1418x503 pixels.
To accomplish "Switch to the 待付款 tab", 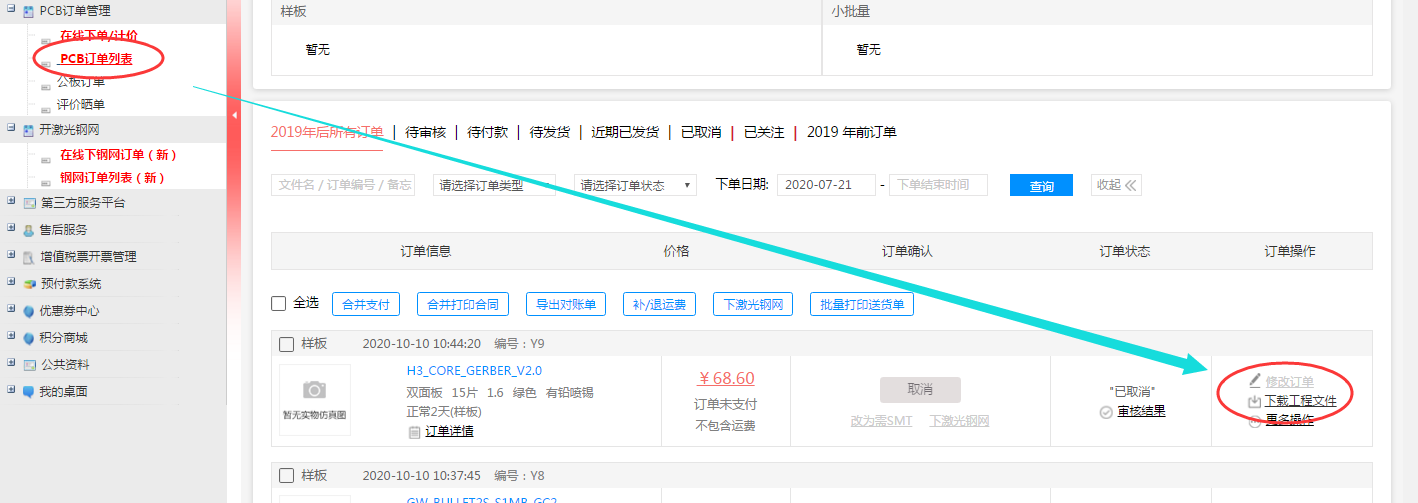I will pyautogui.click(x=487, y=132).
